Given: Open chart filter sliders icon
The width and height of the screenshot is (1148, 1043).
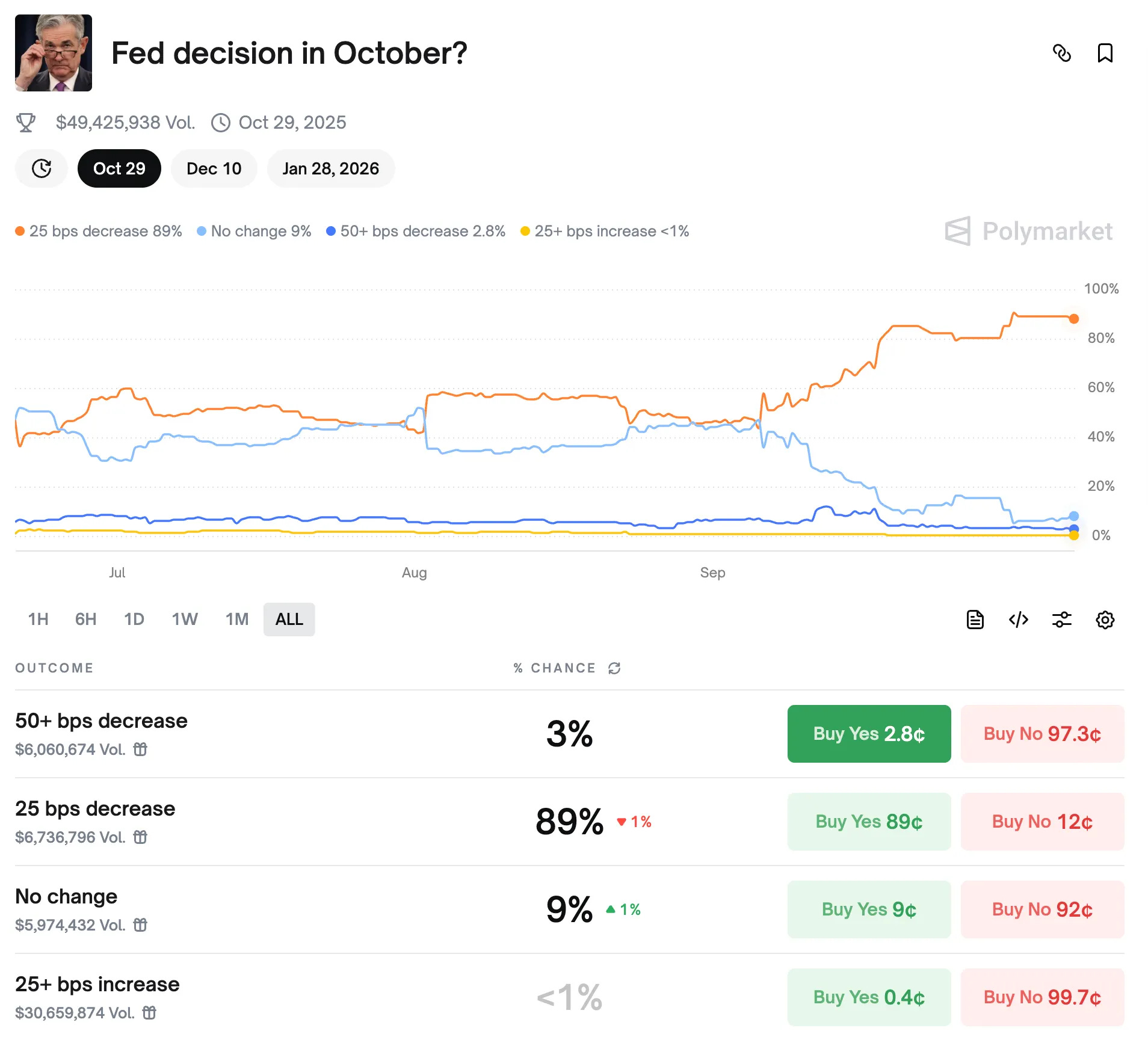Looking at the screenshot, I should pos(1061,620).
